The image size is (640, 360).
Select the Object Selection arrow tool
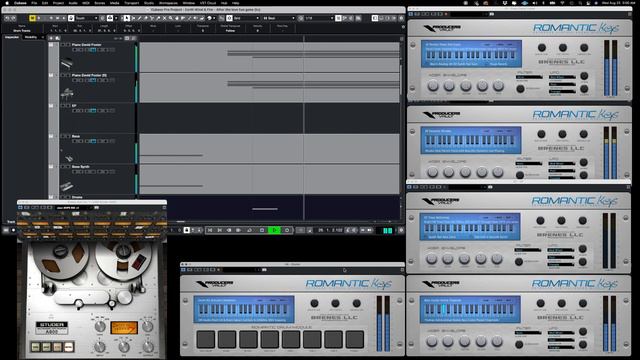(127, 18)
